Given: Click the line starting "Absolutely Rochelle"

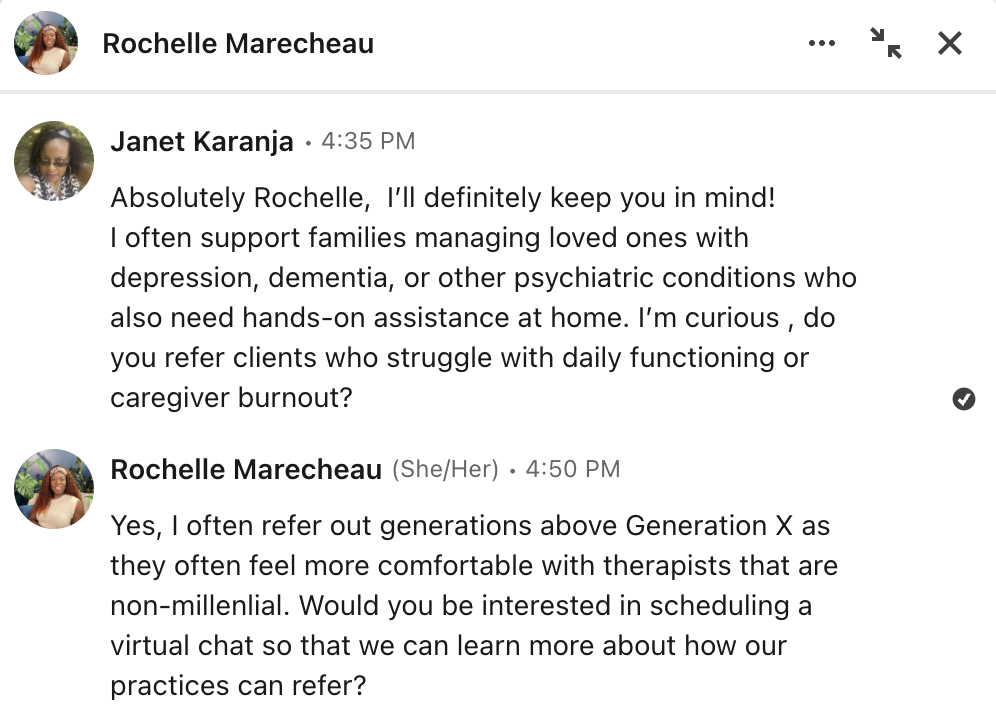Looking at the screenshot, I should point(442,198).
